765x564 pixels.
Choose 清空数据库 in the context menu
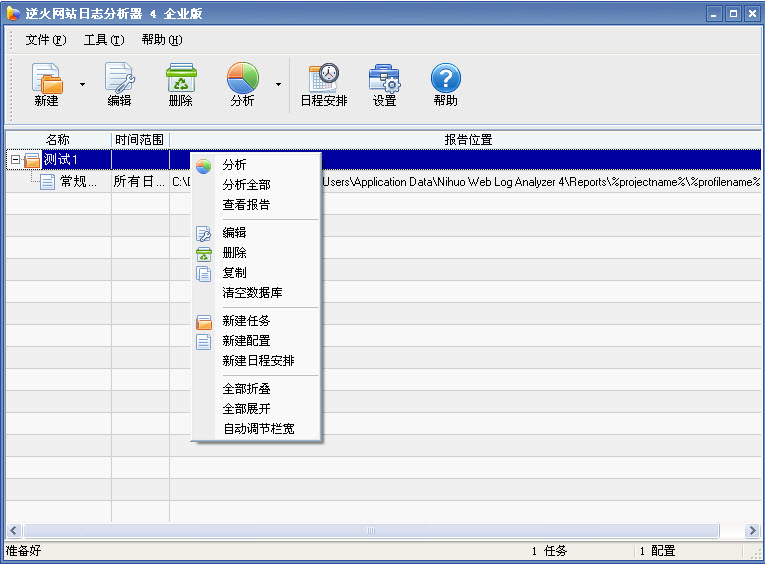pyautogui.click(x=252, y=293)
